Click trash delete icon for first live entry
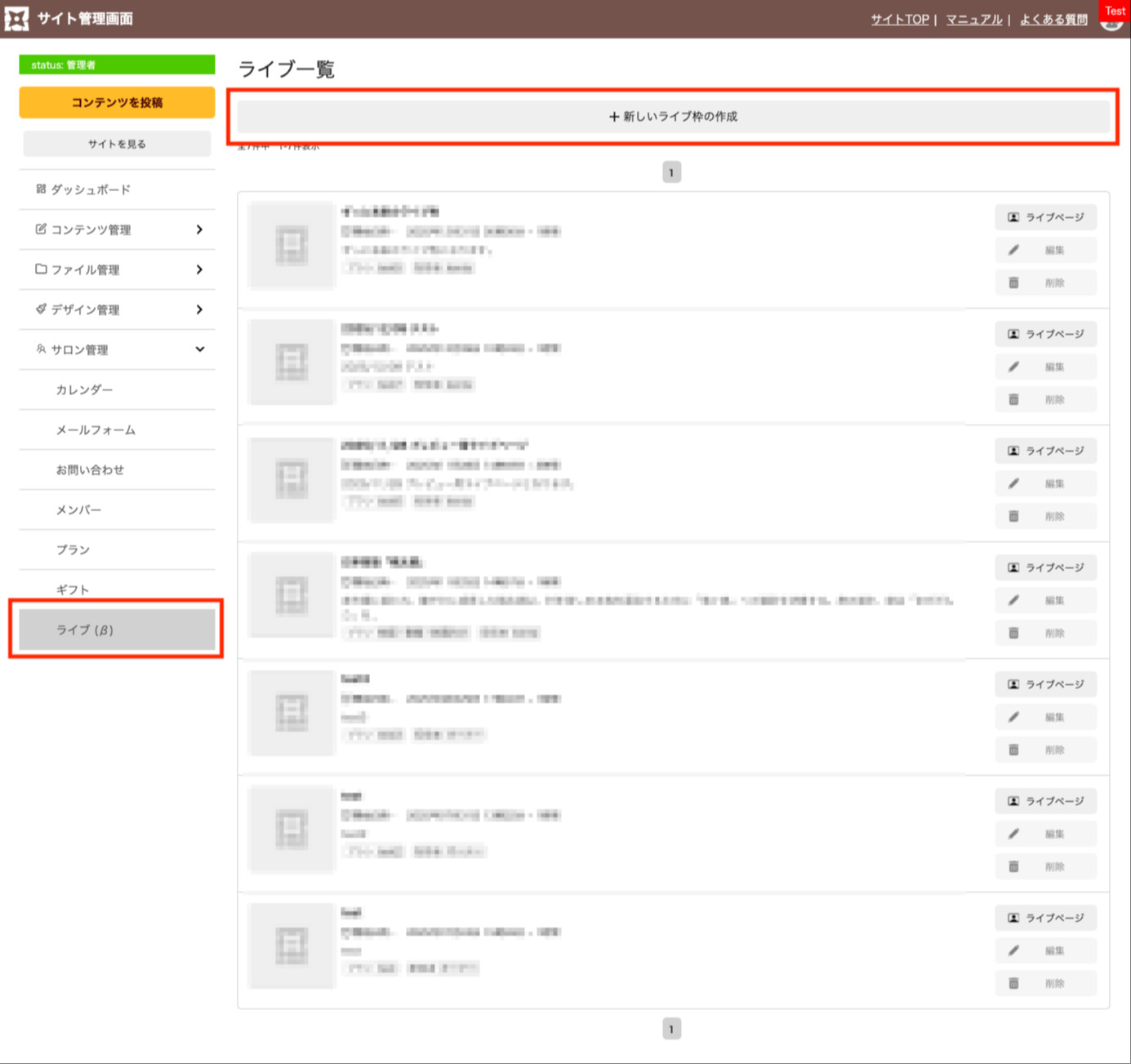This screenshot has width=1131, height=1064. [x=1013, y=283]
